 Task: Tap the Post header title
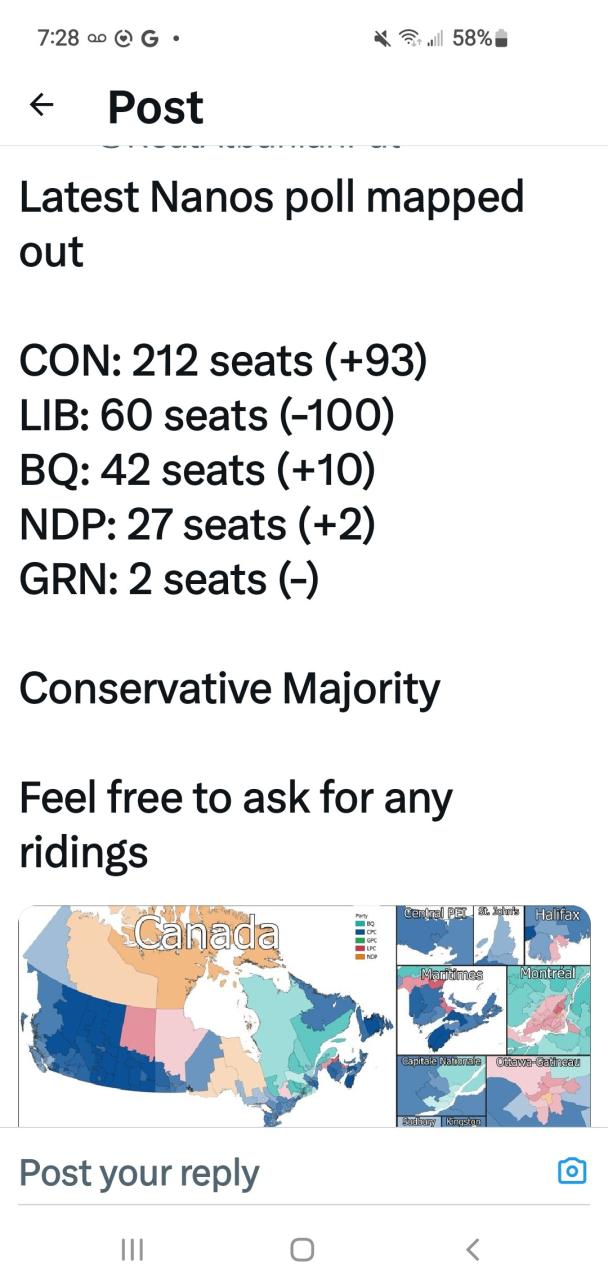pos(155,107)
